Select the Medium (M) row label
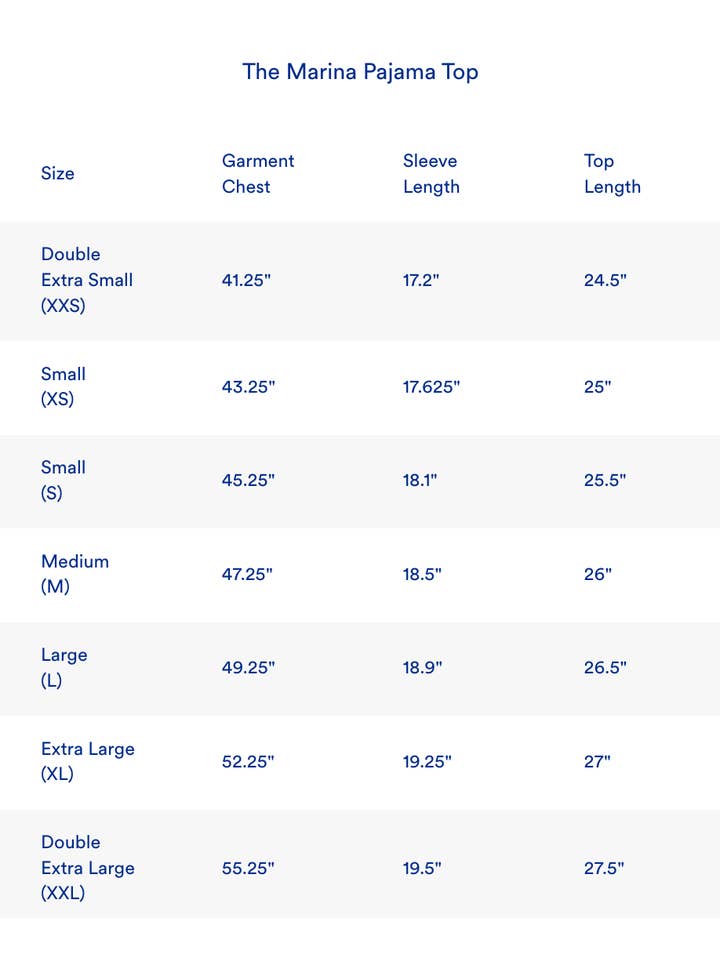The height and width of the screenshot is (960, 720). (75, 574)
